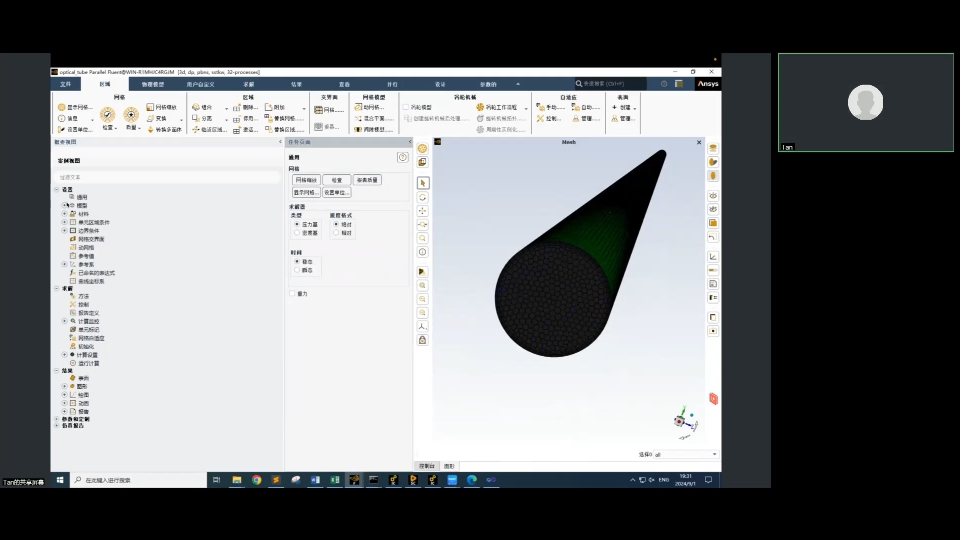Click the ribbon quick search field
Viewport: 960px width, 540px height.
pyautogui.click(x=609, y=84)
